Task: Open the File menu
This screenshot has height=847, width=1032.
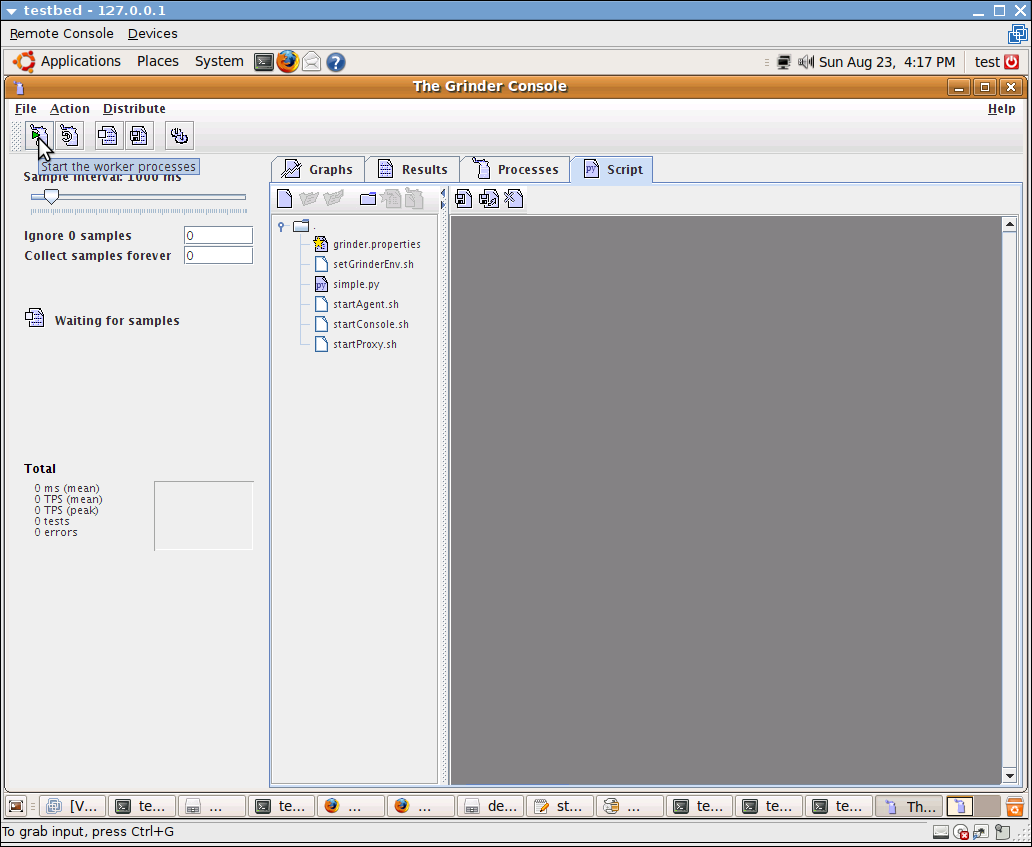Action: [x=26, y=109]
